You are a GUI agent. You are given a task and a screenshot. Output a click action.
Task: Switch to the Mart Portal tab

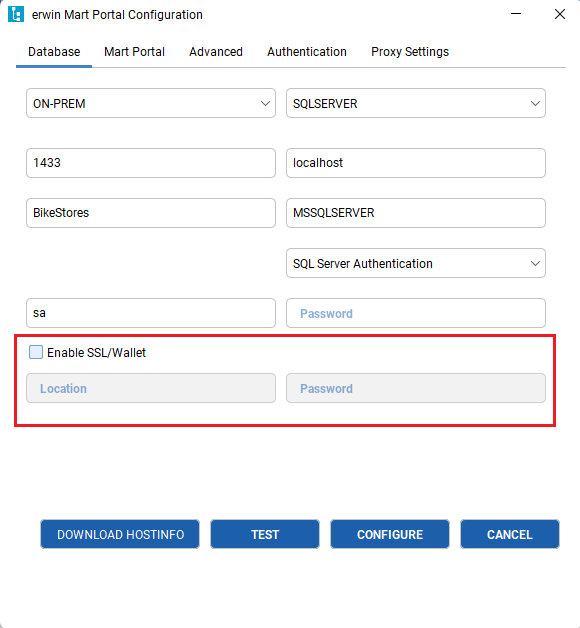coord(134,52)
